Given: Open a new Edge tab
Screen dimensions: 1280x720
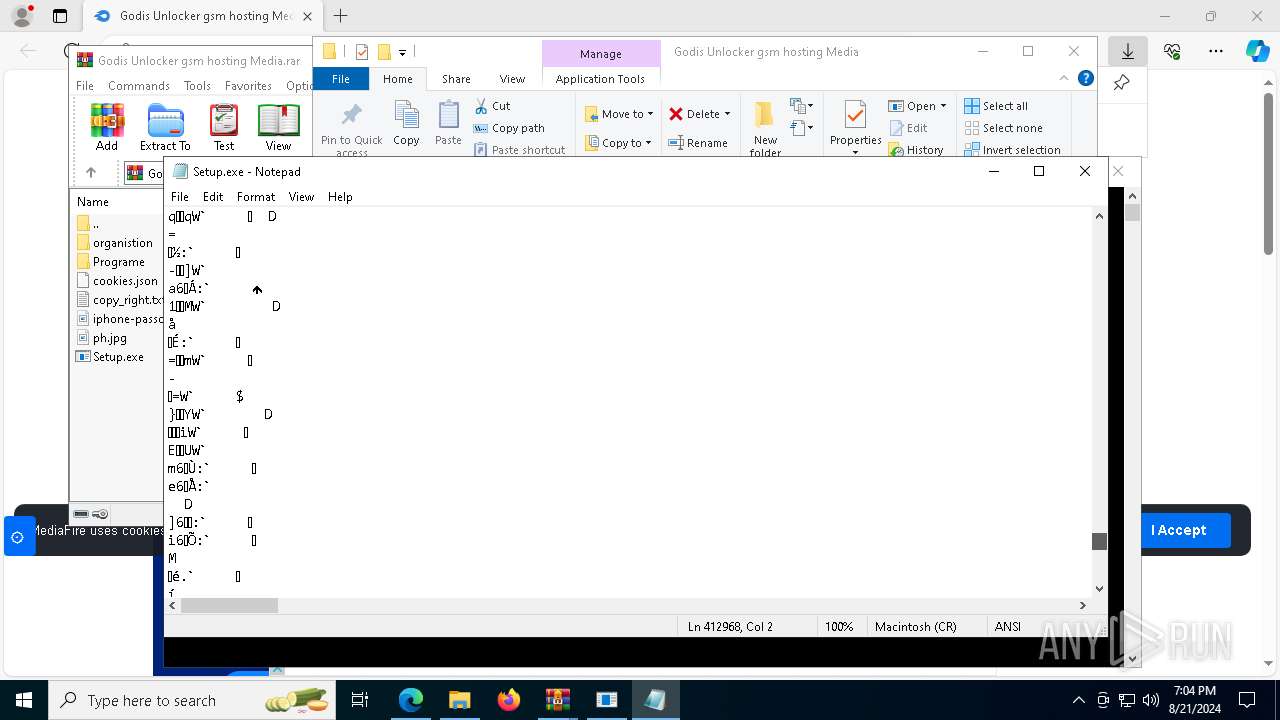Looking at the screenshot, I should click(340, 16).
